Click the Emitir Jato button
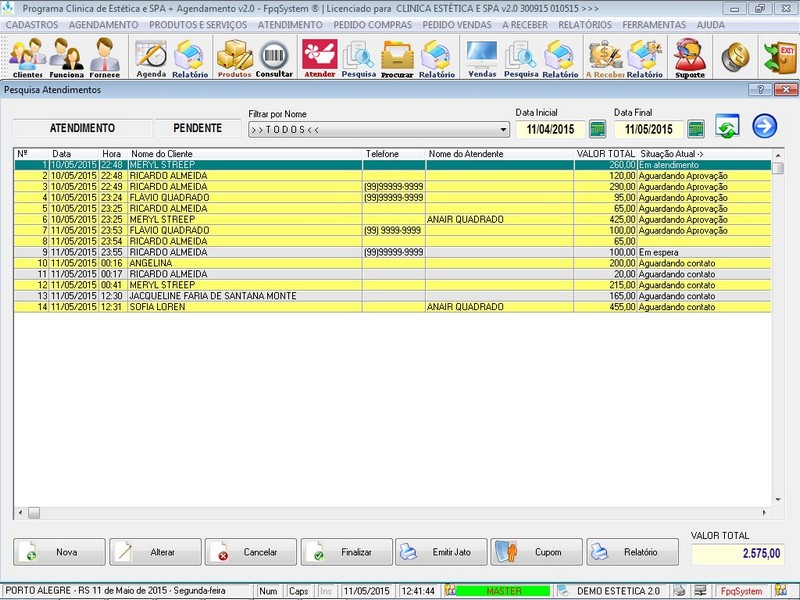 [441, 552]
